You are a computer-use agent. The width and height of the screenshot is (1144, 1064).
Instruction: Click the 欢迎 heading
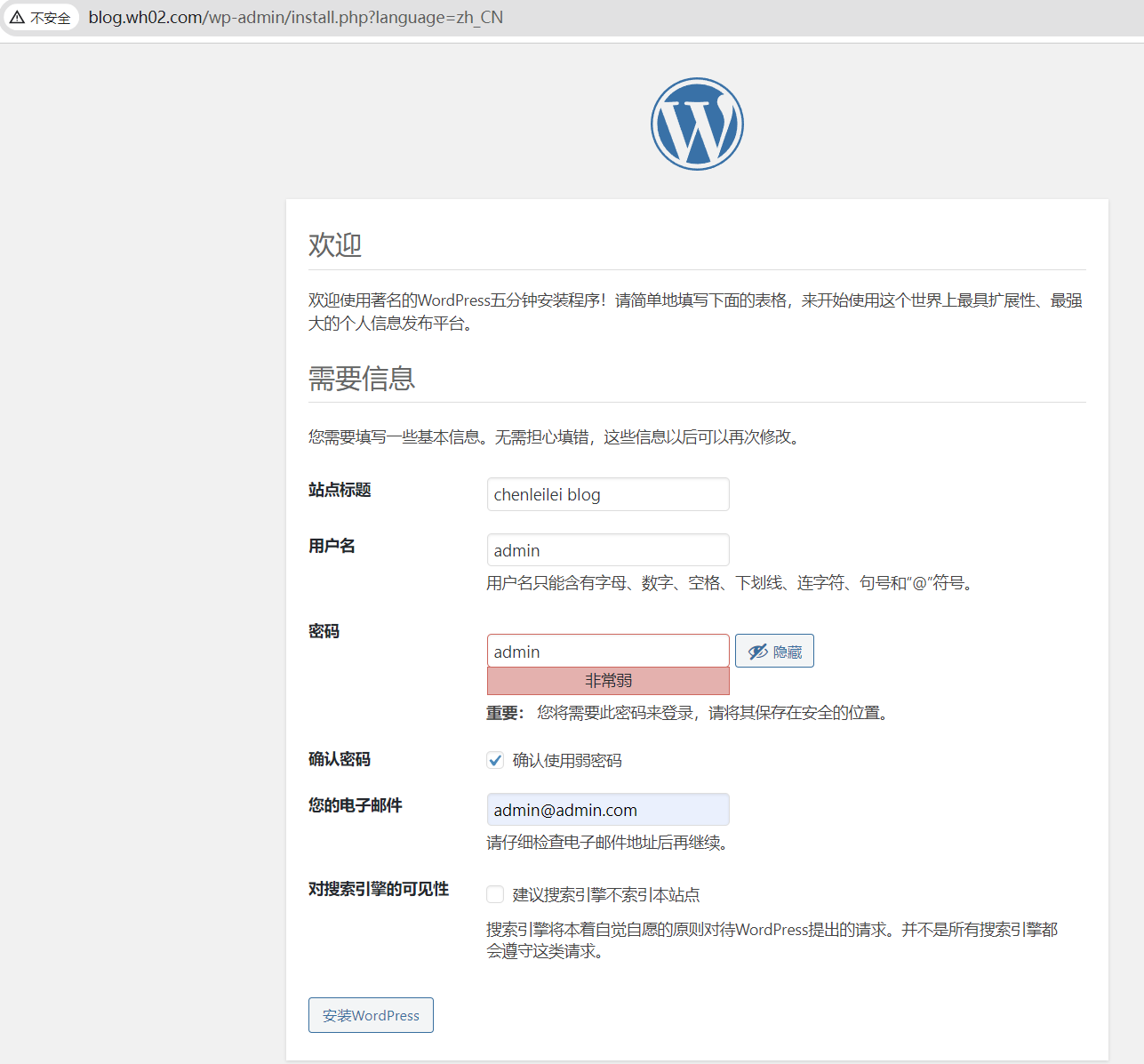tap(335, 245)
